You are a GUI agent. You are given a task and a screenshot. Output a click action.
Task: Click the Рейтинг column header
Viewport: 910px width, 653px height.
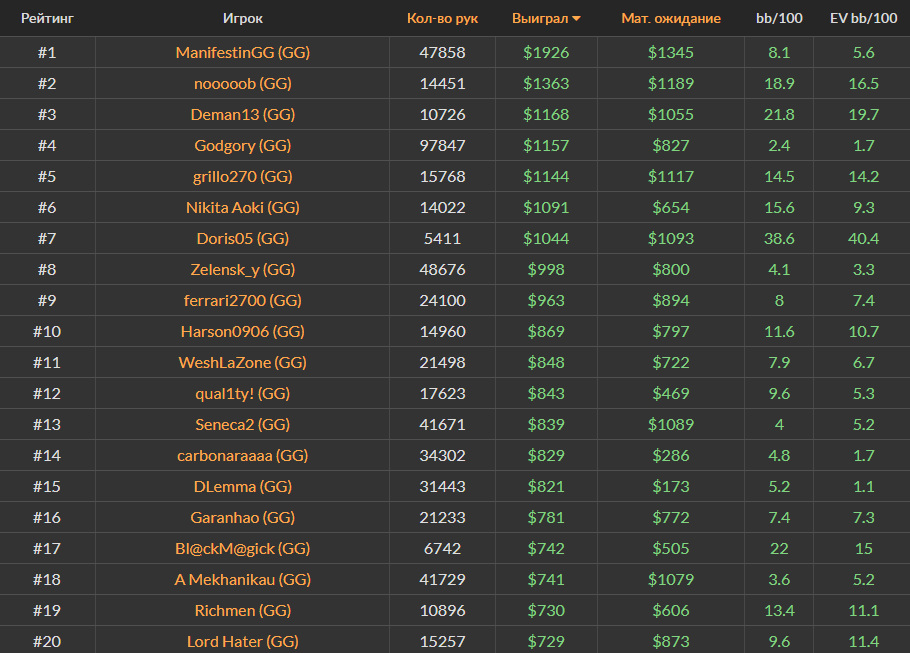(x=47, y=18)
